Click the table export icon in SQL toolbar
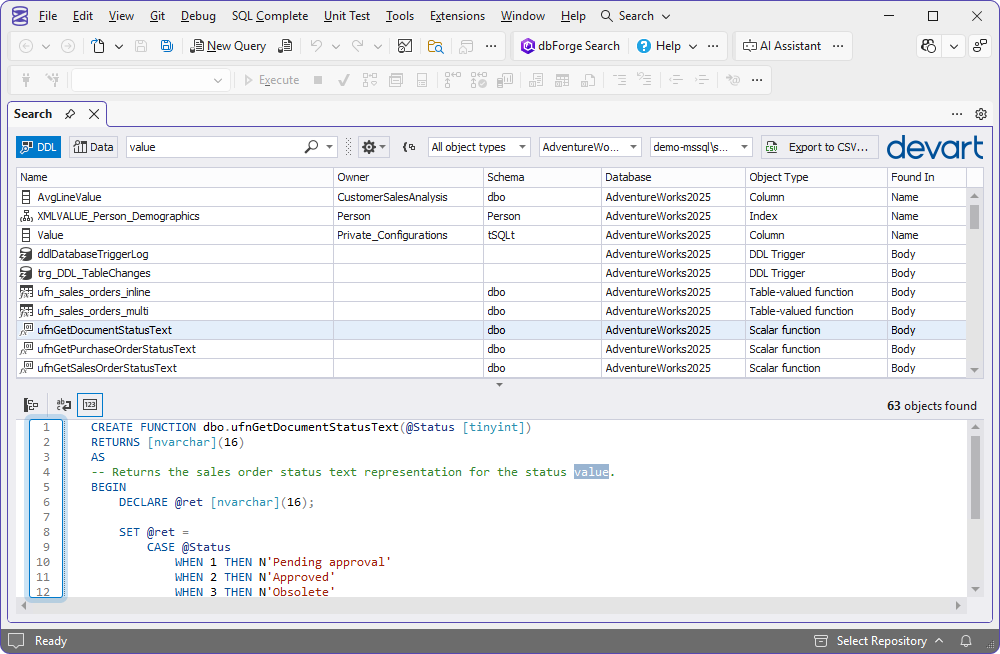1000x654 pixels. [562, 80]
